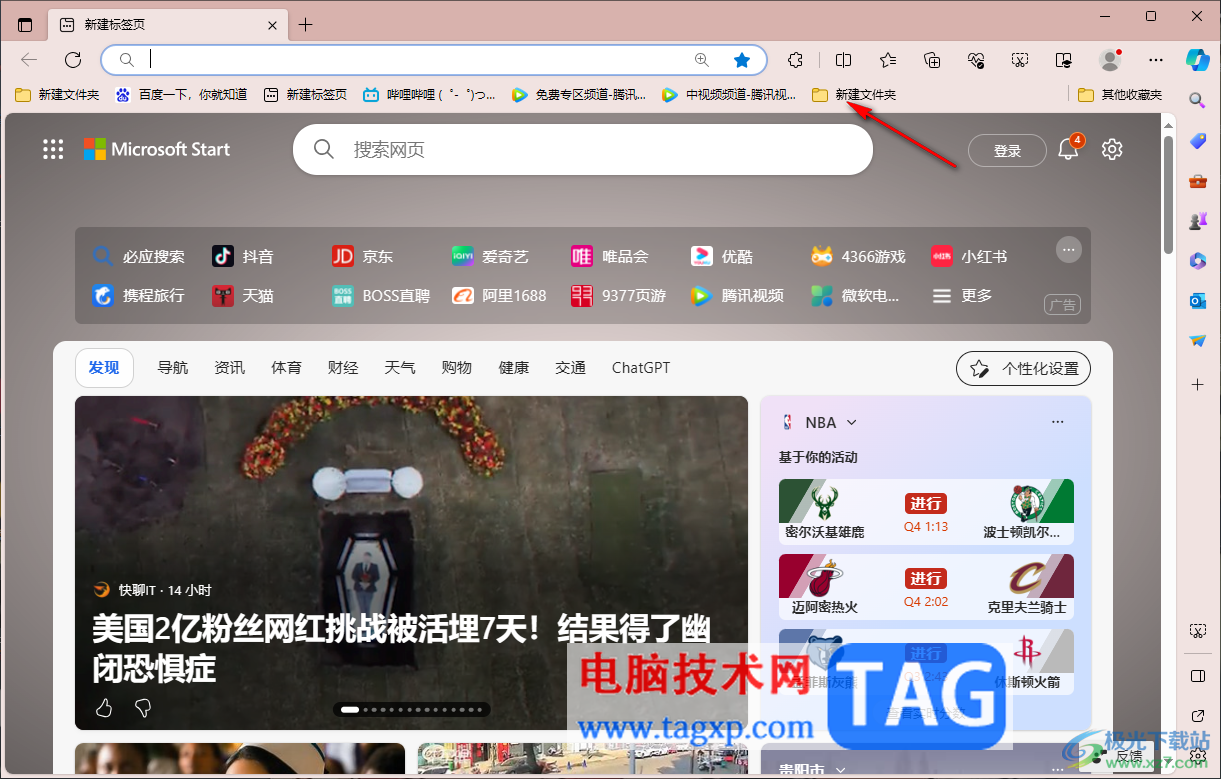Viewport: 1221px width, 779px height.
Task: Open sidebar Games chess icon
Action: coord(1197,221)
